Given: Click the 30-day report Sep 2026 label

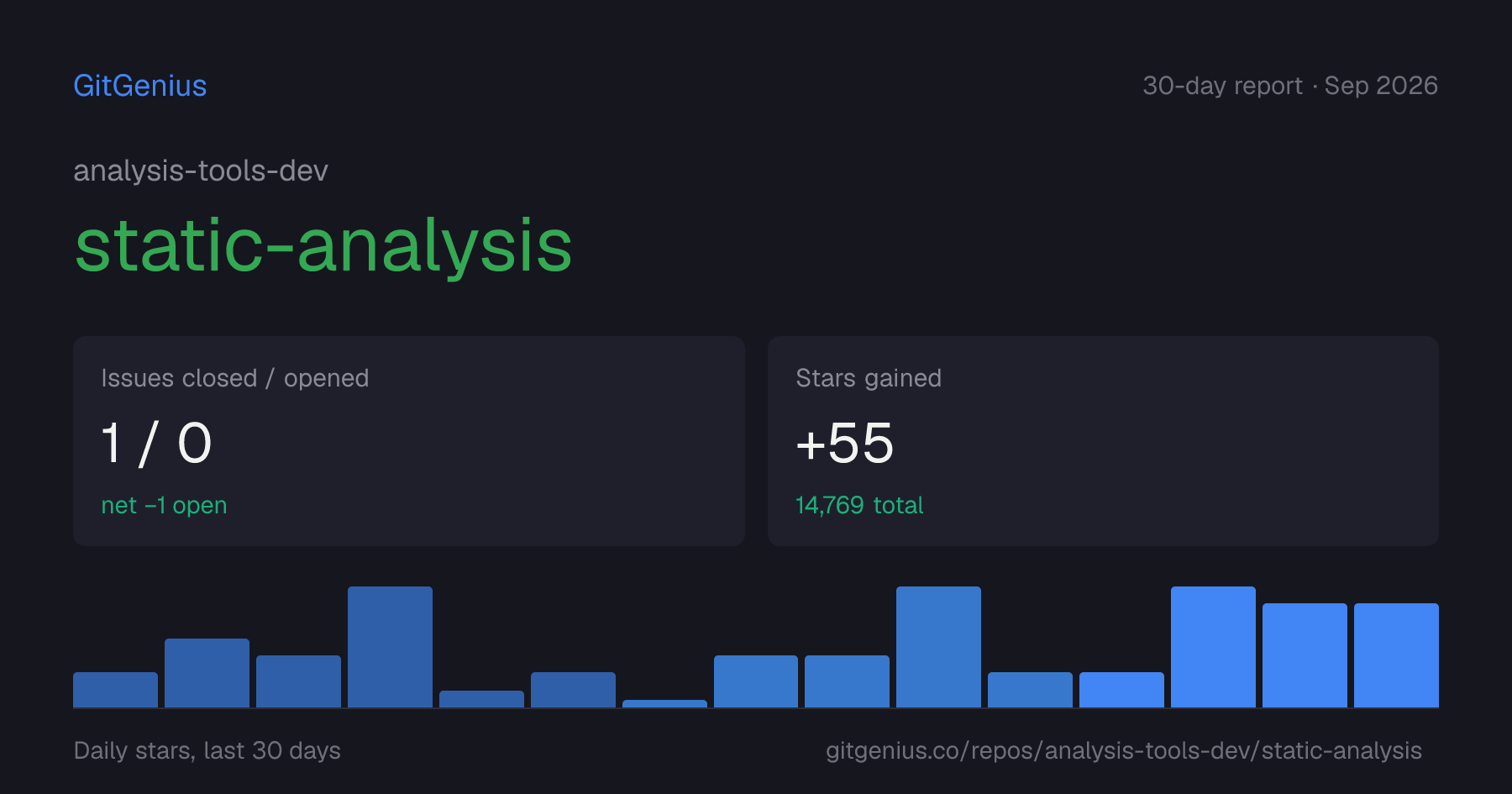Looking at the screenshot, I should point(1290,86).
